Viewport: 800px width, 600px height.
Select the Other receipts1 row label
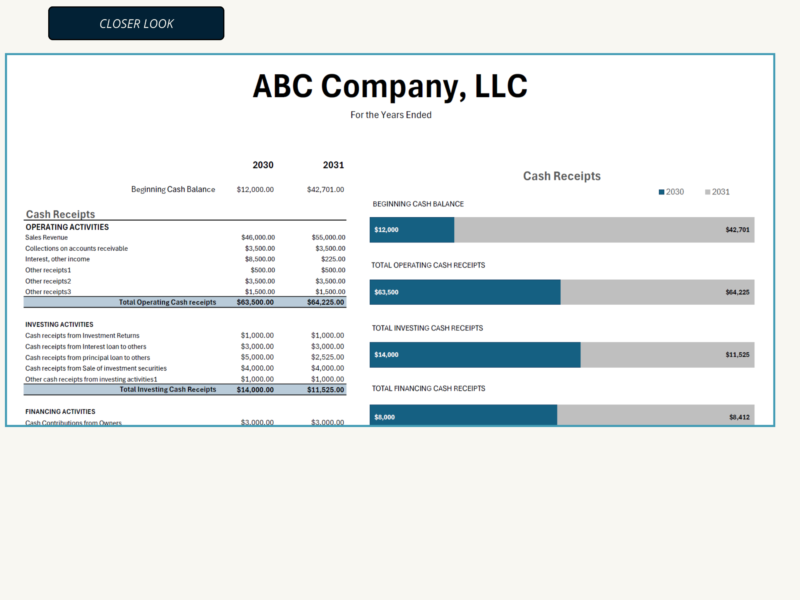pos(48,270)
